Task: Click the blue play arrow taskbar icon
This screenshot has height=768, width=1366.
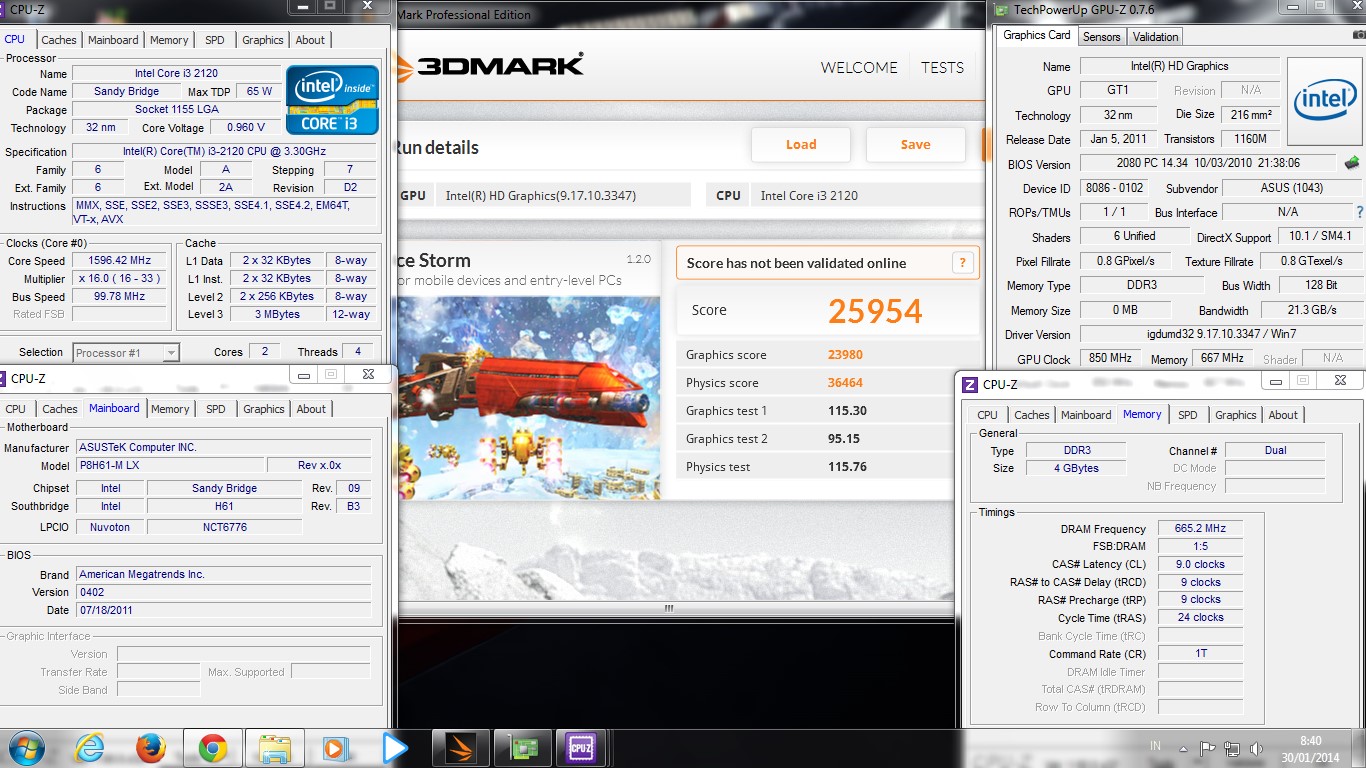Action: 395,748
